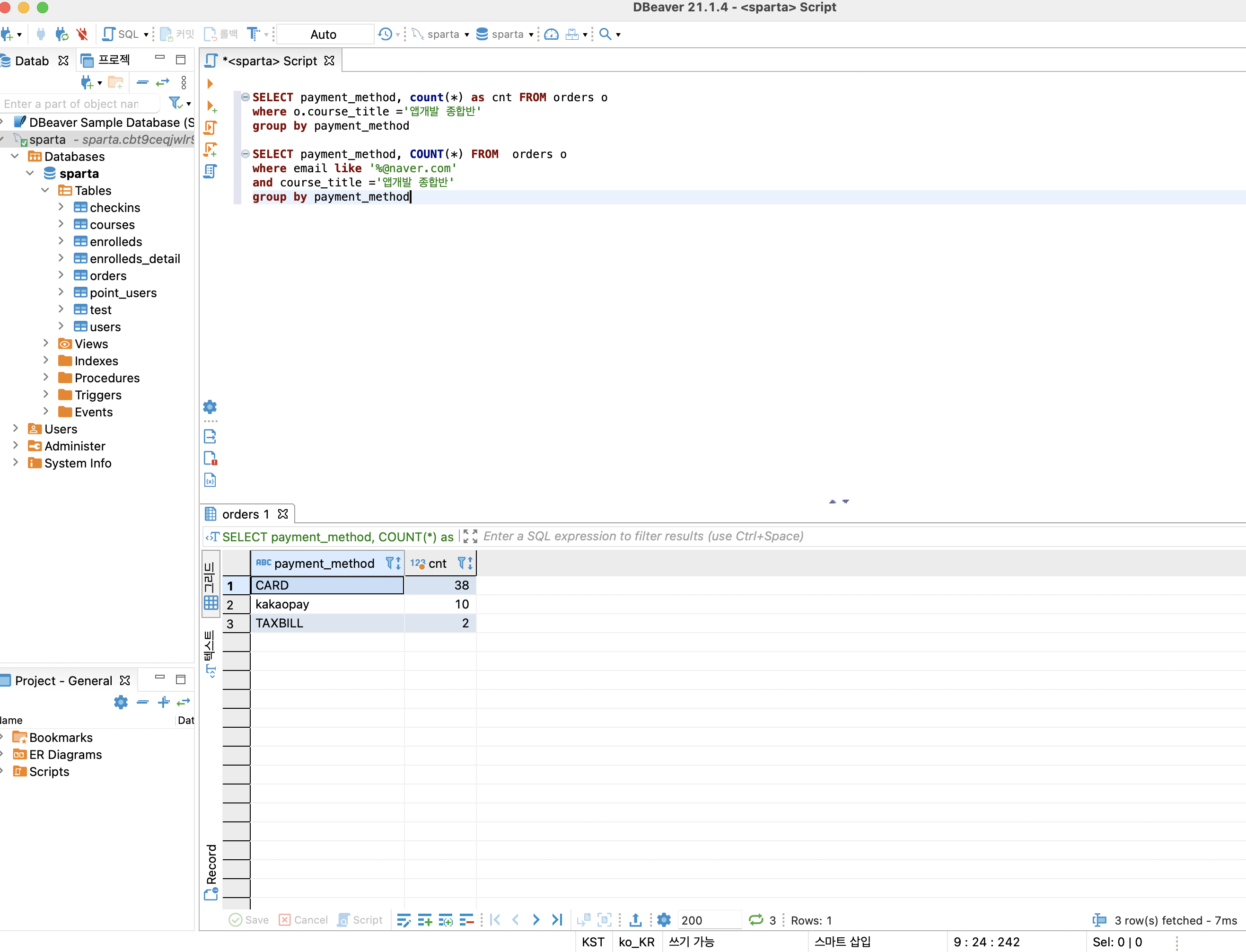Open the SQL editor toolbar button
The height and width of the screenshot is (952, 1246).
tap(121, 34)
